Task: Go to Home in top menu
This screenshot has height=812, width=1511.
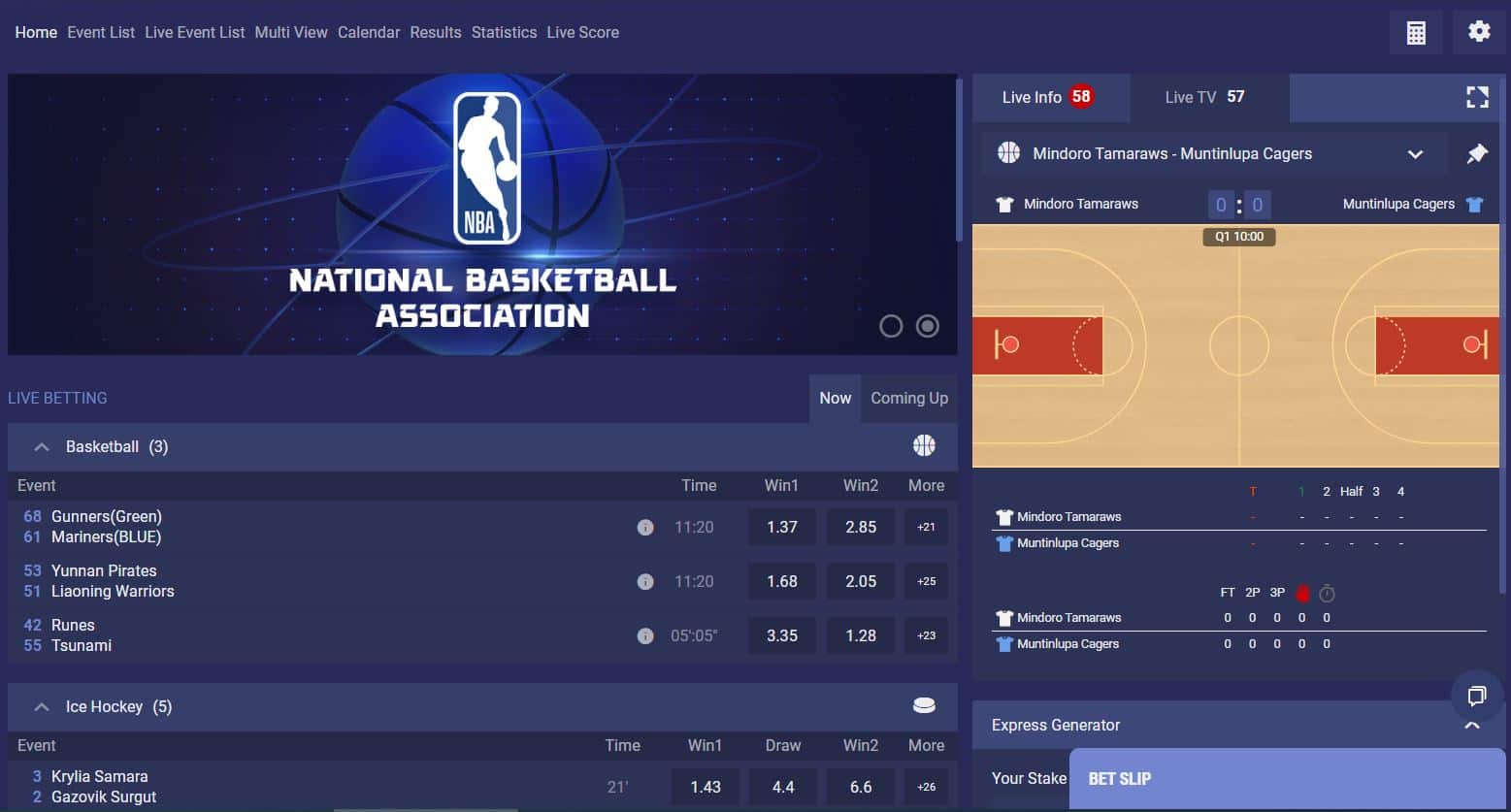Action: (x=36, y=32)
